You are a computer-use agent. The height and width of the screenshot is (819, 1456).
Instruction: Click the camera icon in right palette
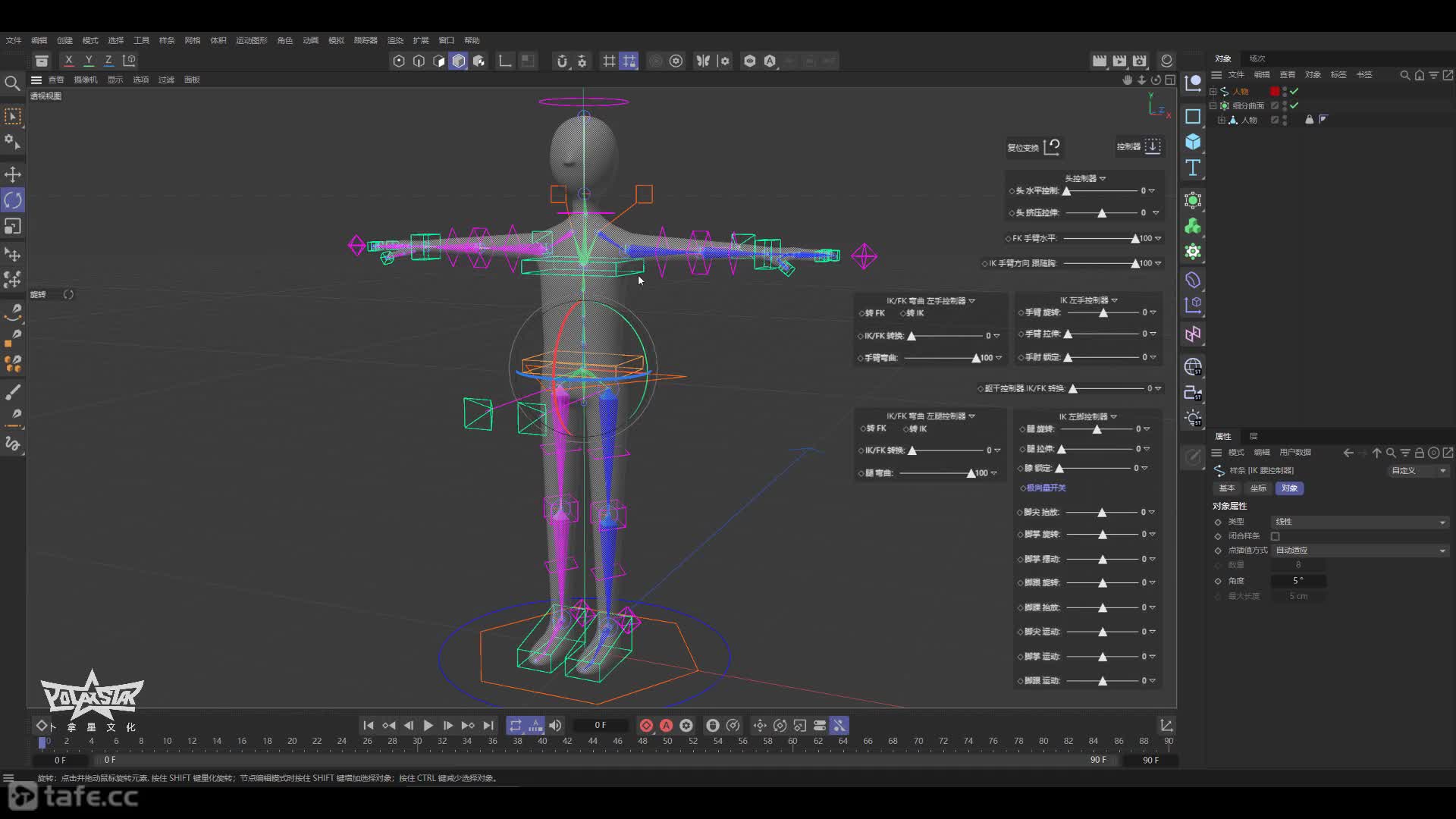click(x=1193, y=393)
